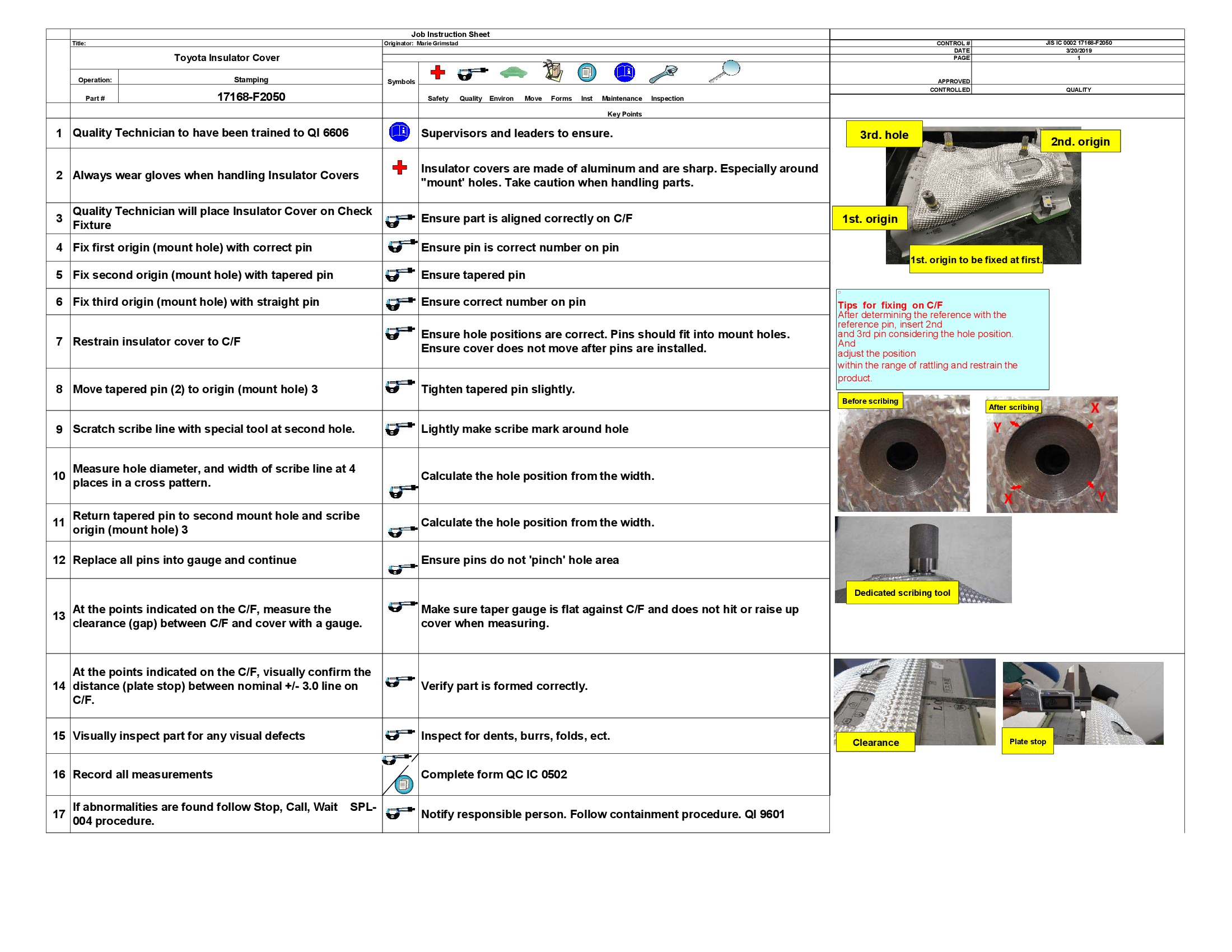Click the Inst symbol icon
Image resolution: width=1232 pixels, height=952 pixels.
pyautogui.click(x=624, y=72)
